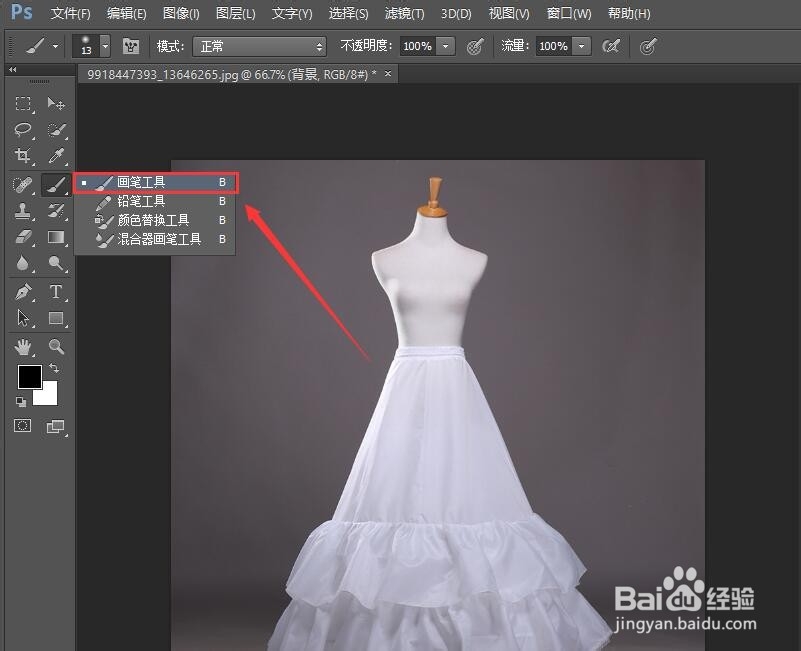Open the 文字(Y) menu
801x651 pixels.
point(292,13)
